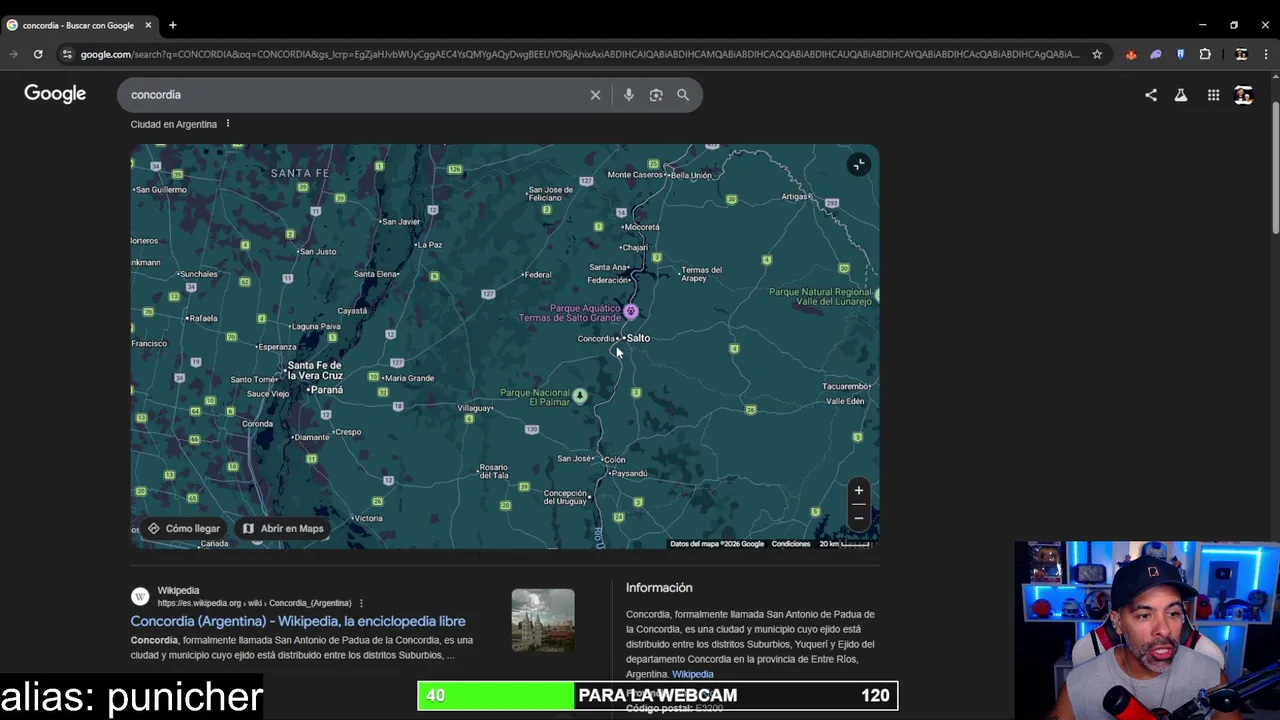Click the Parque Natural Regional Valle del Lunarejo label
Screen dimensions: 1280x720
point(820,297)
